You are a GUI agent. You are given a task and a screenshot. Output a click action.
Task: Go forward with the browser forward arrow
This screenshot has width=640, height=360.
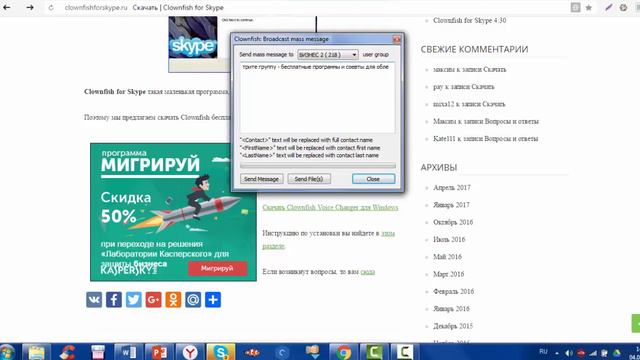click(x=30, y=7)
